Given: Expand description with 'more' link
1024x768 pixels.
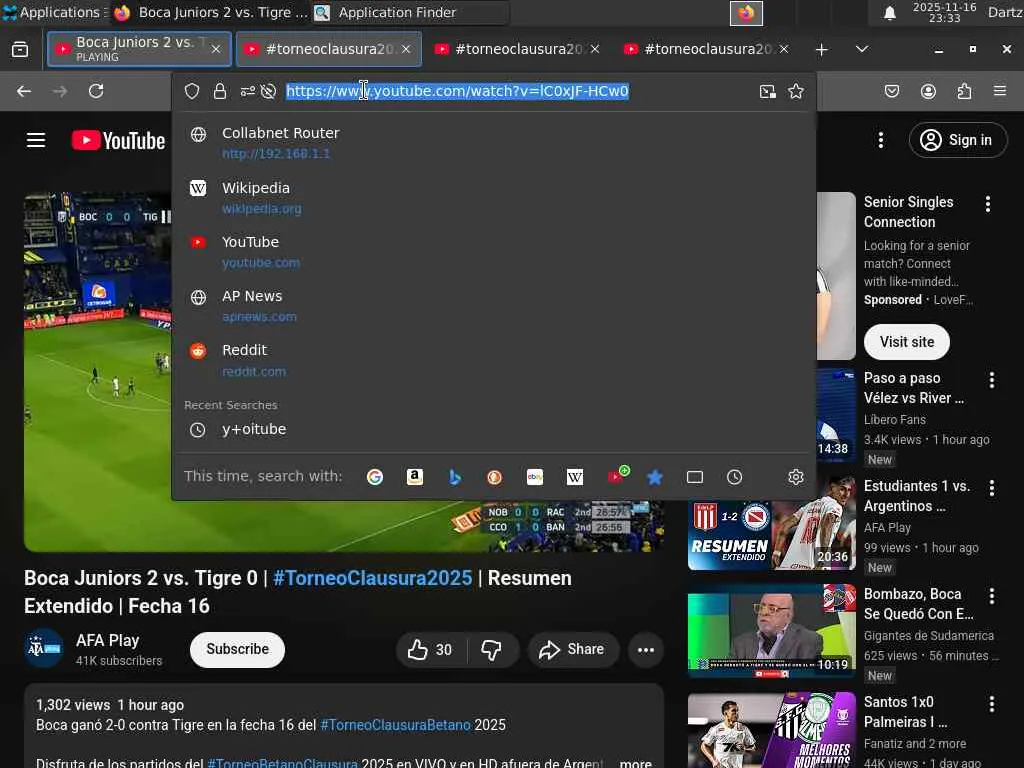Looking at the screenshot, I should click(635, 763).
